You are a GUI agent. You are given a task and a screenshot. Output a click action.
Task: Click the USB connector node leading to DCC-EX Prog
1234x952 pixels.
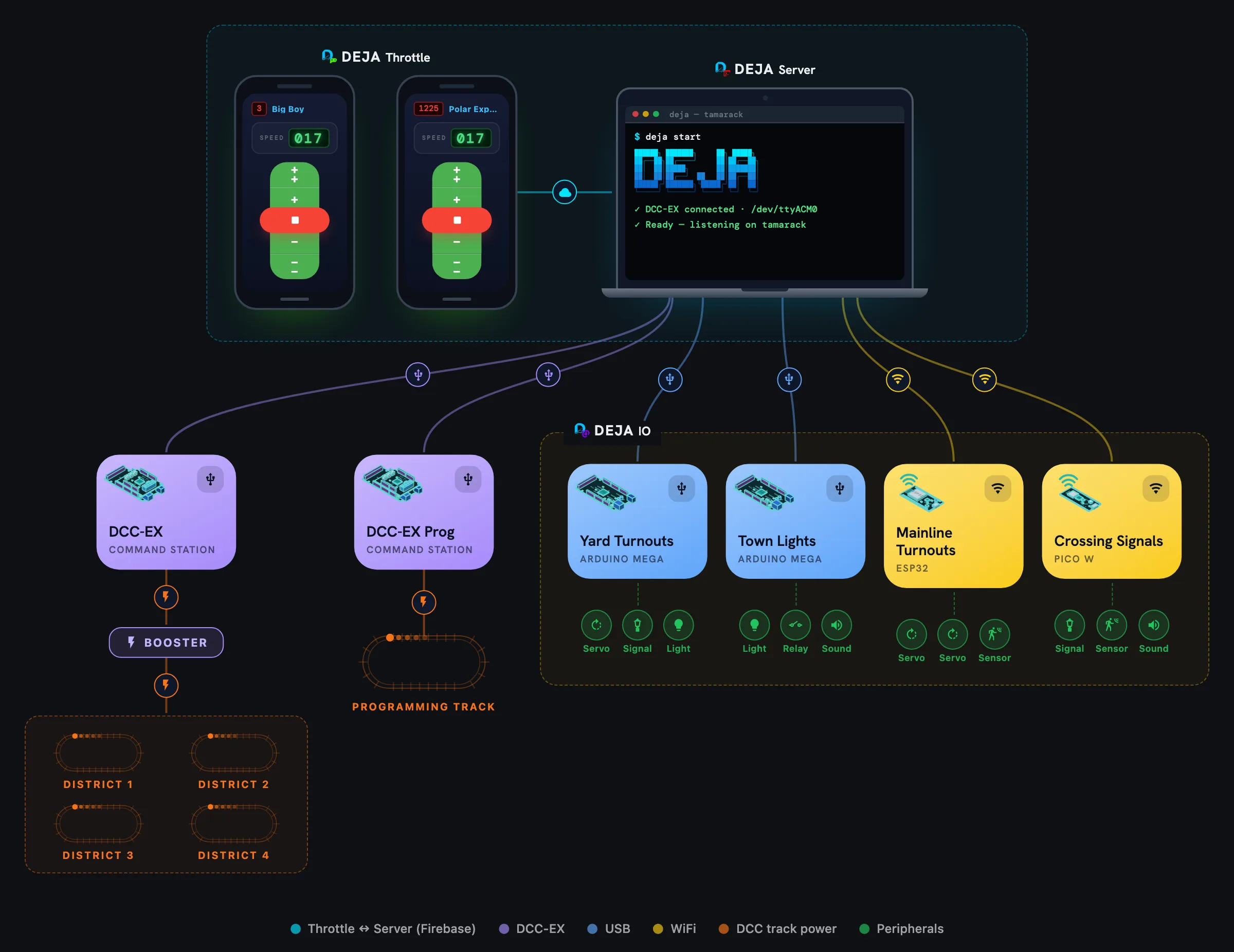pyautogui.click(x=548, y=375)
